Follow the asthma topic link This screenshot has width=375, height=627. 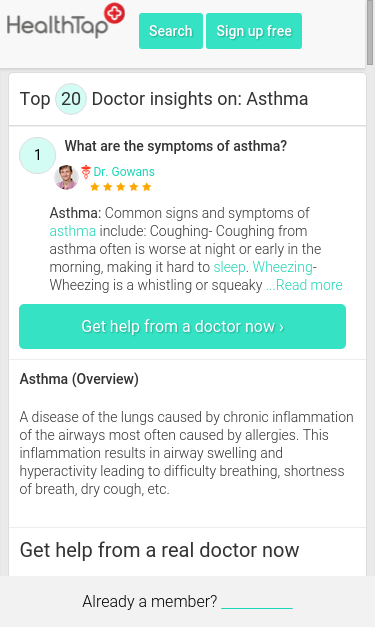[73, 231]
